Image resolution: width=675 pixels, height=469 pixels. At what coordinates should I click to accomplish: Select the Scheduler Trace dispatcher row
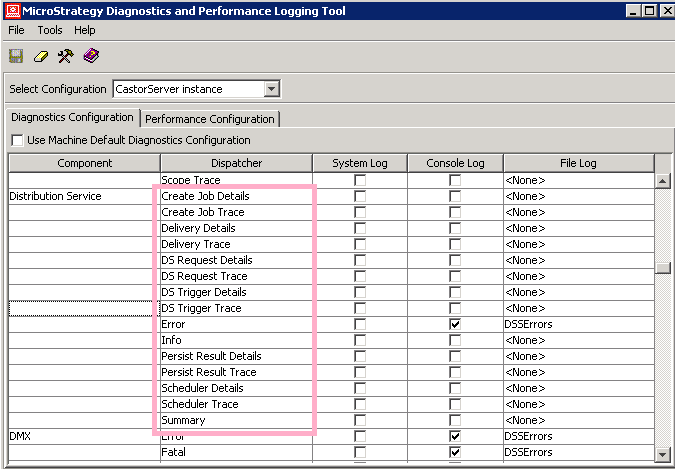tap(200, 405)
